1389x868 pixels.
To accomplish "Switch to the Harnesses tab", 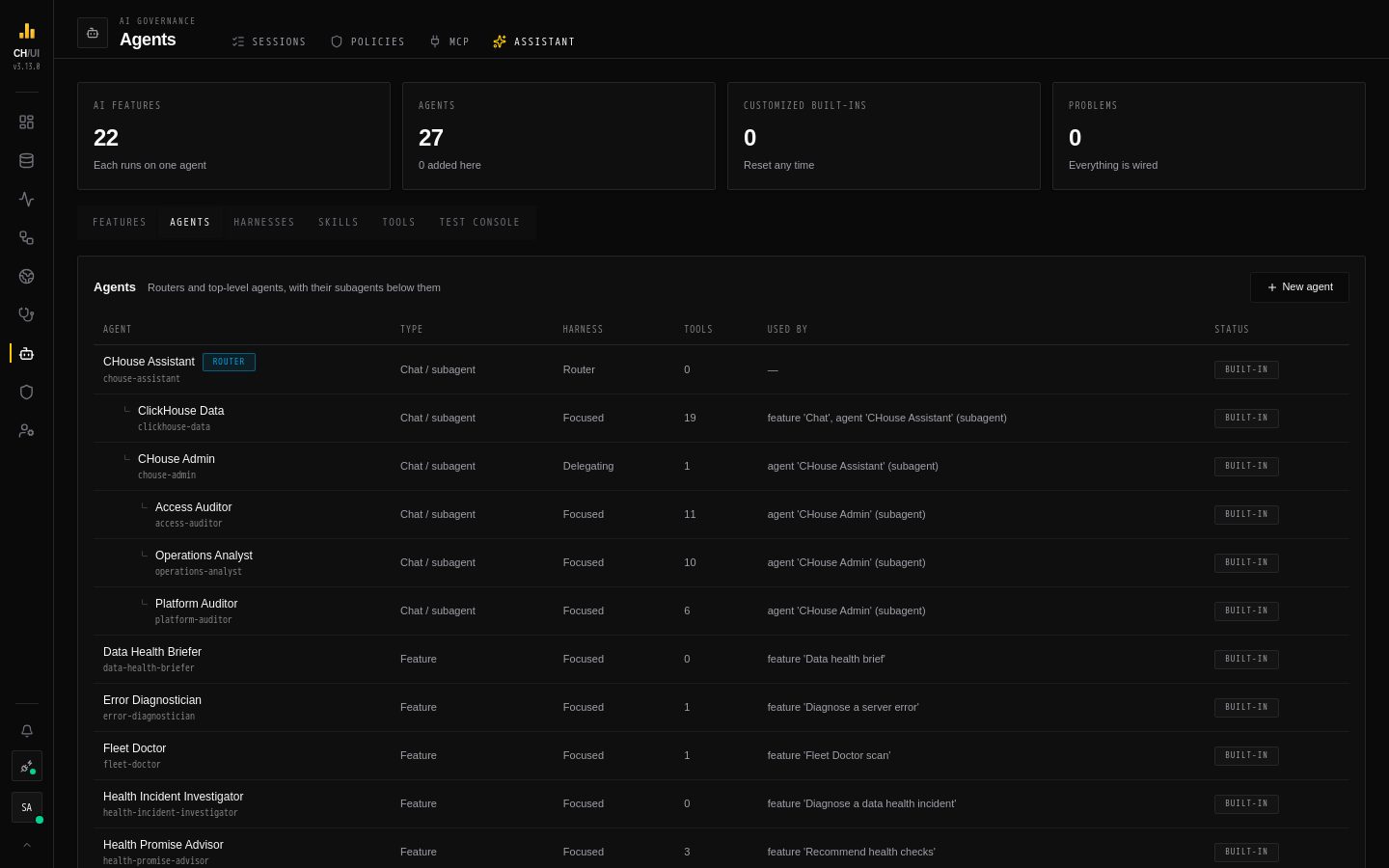I will (x=264, y=223).
